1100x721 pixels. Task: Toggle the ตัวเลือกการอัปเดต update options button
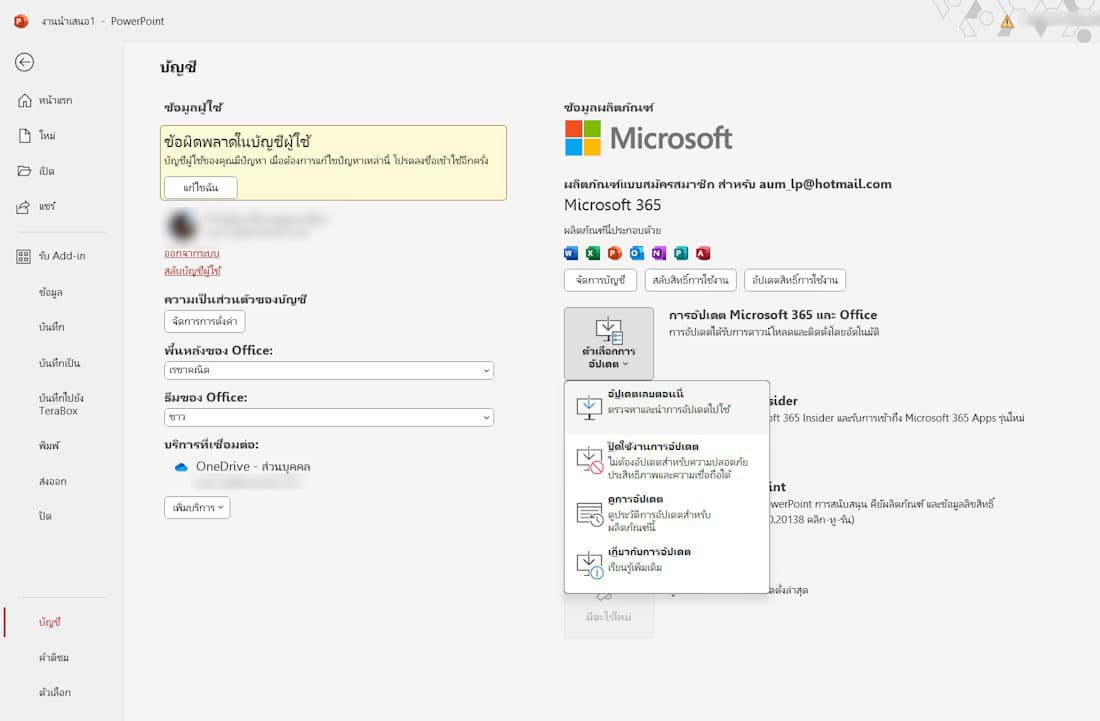tap(608, 343)
